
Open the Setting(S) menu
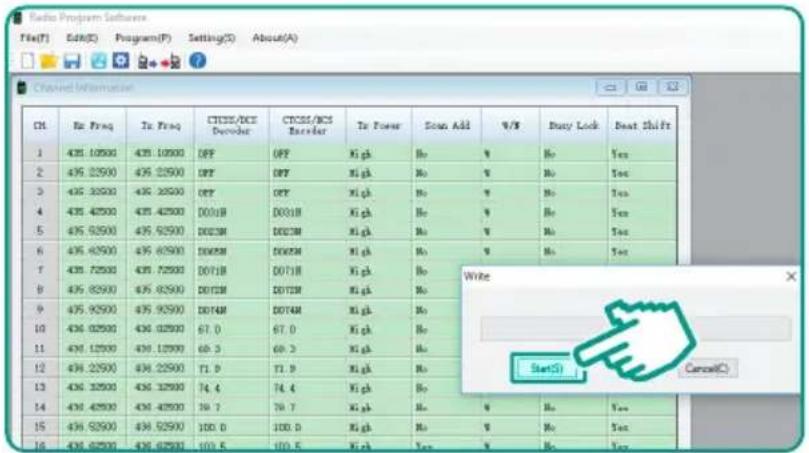point(212,38)
